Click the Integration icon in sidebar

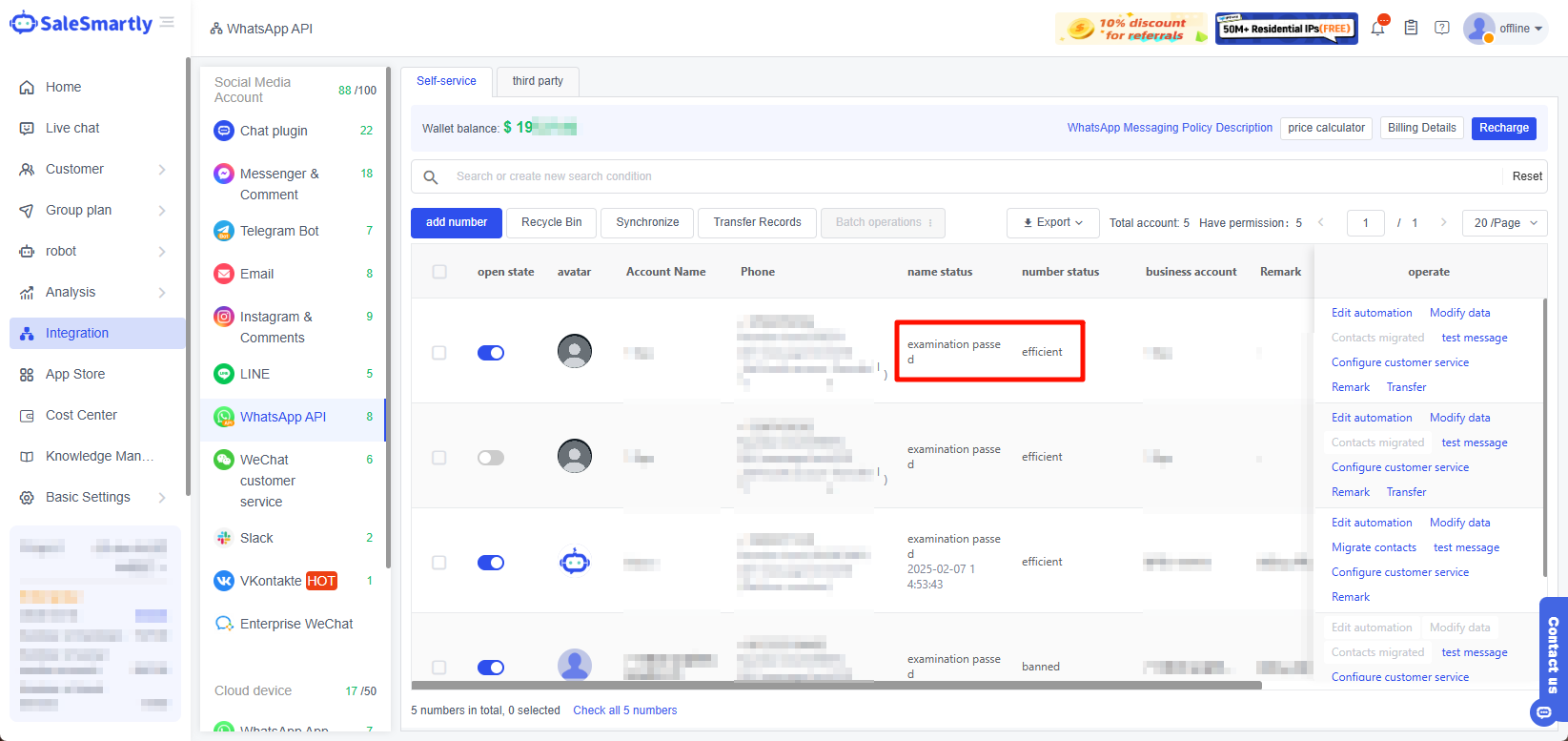click(x=27, y=333)
